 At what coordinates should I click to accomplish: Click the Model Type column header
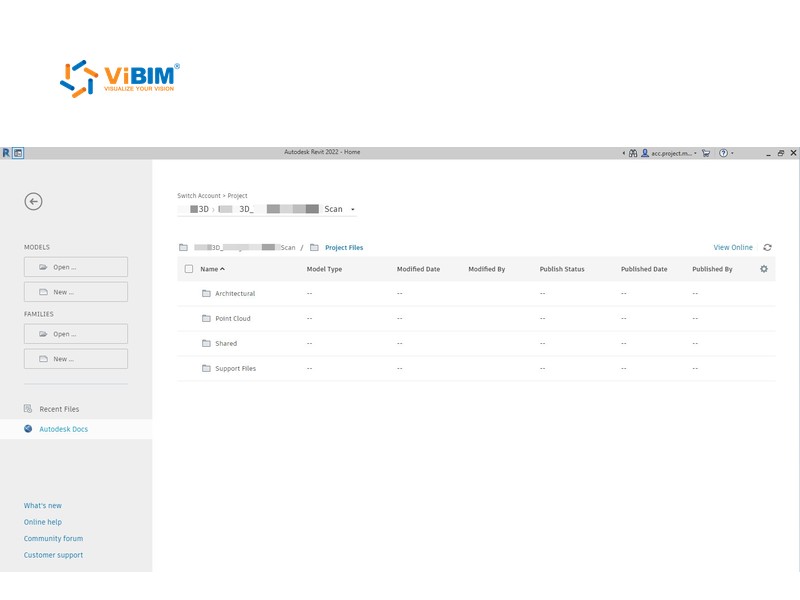coord(324,269)
